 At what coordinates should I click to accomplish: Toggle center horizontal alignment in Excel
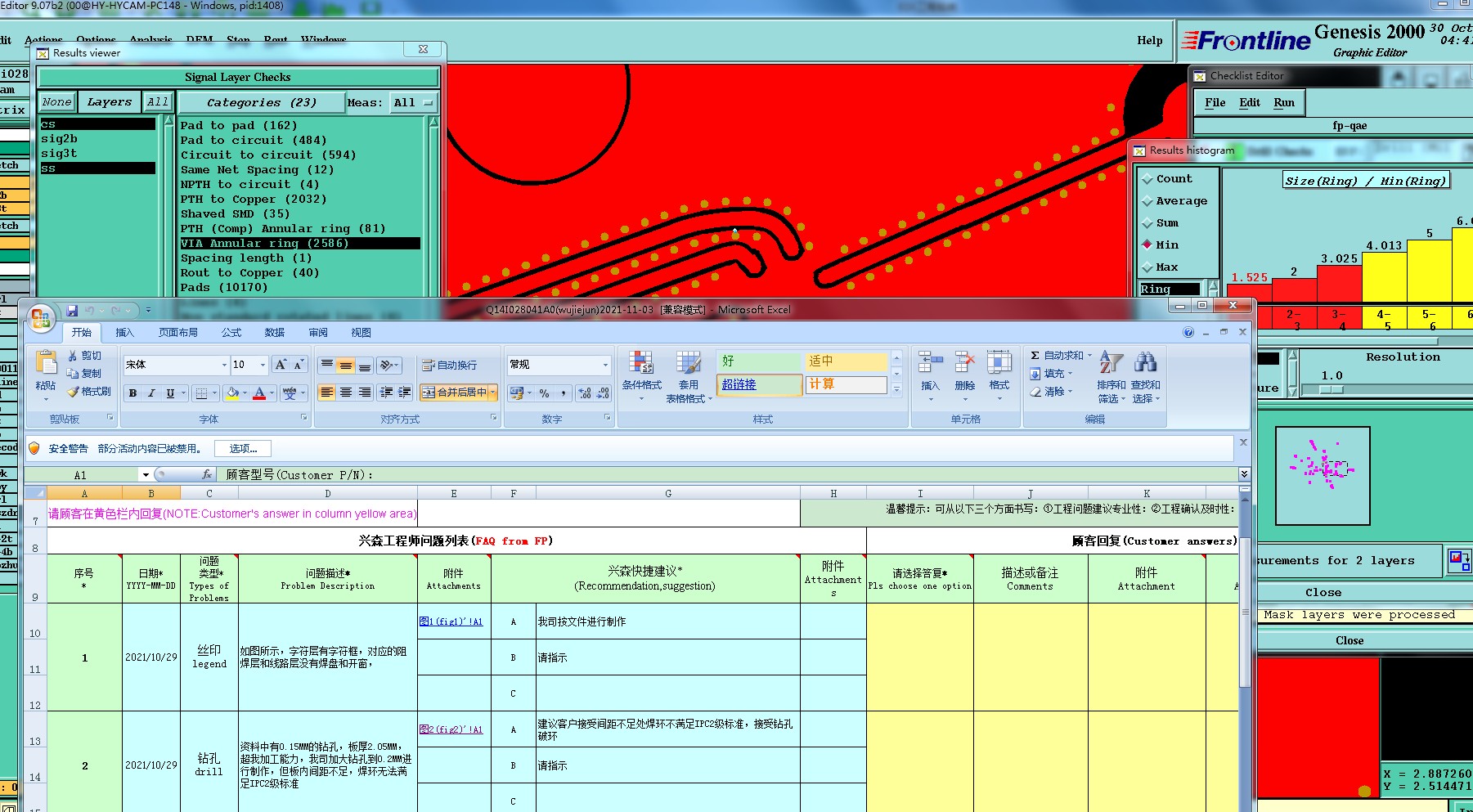click(x=346, y=393)
